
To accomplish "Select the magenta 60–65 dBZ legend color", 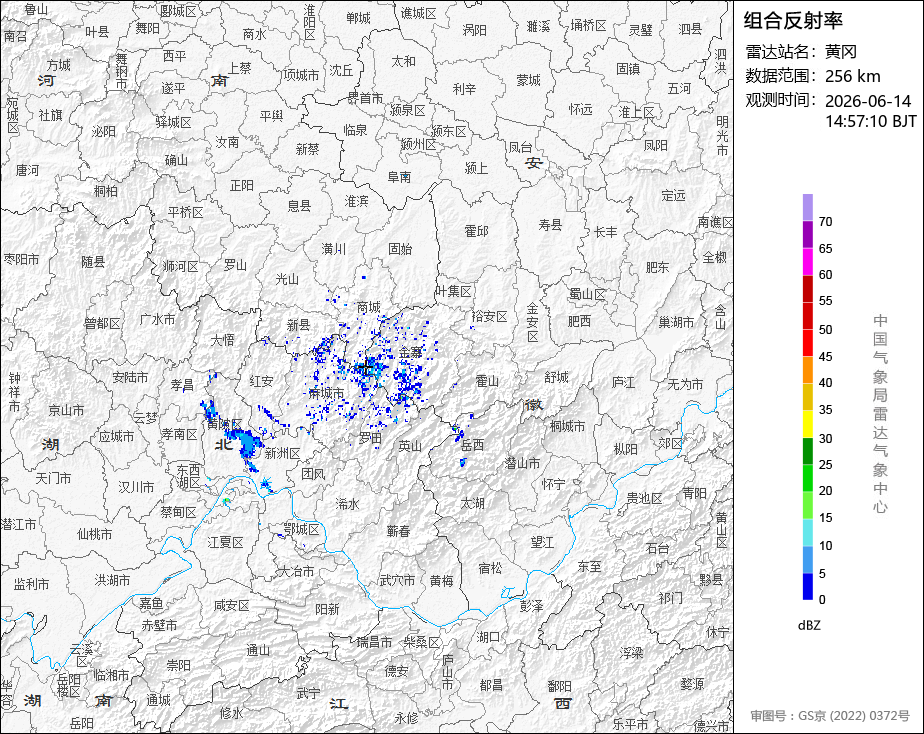I will tap(808, 262).
